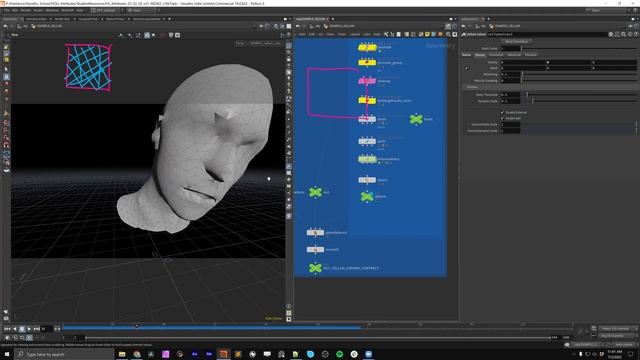Screen dimensions: 640x360
Task: Open the Windows menu
Action: pyautogui.click(x=52, y=10)
